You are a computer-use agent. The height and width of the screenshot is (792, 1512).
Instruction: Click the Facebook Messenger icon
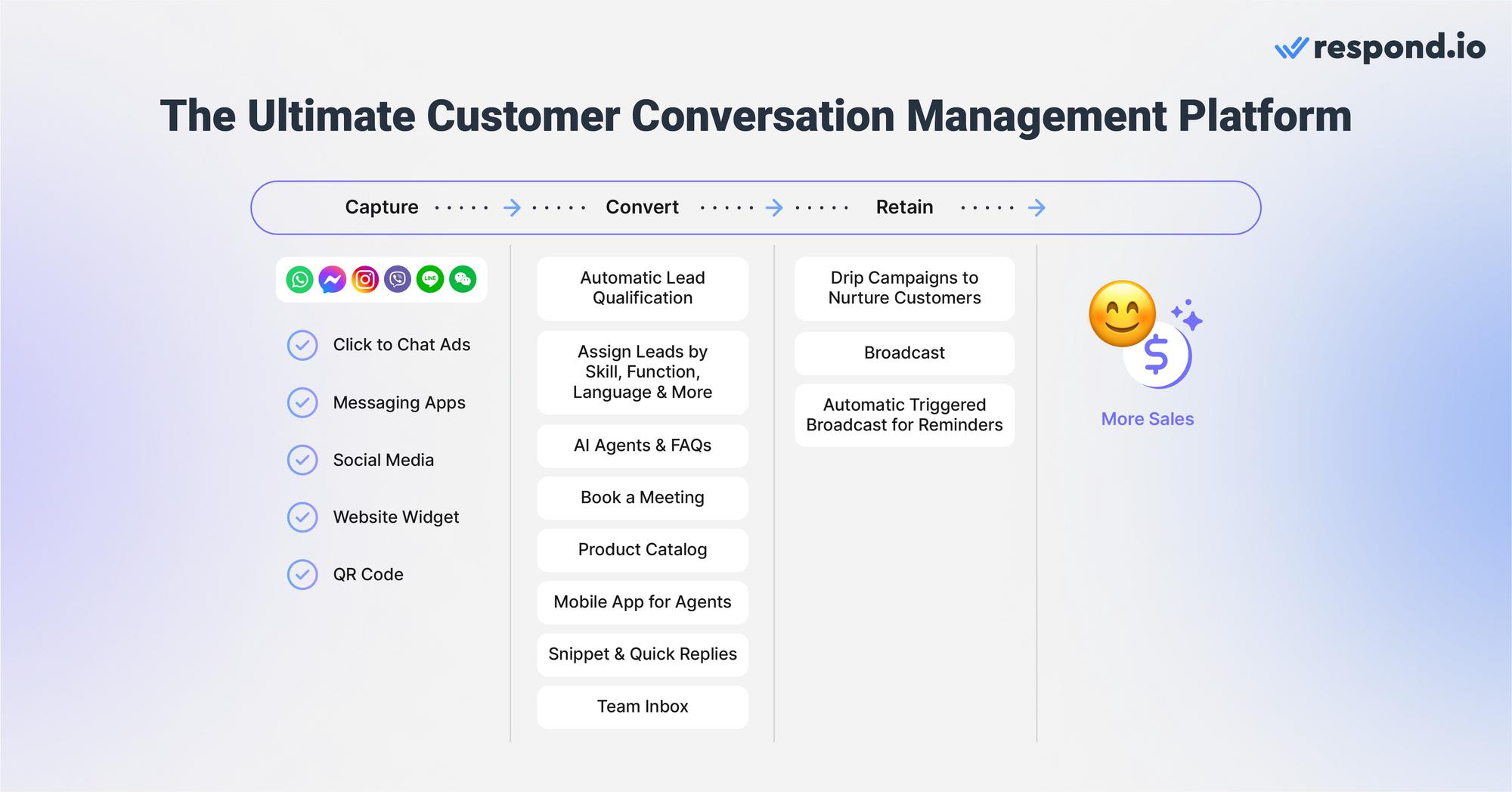tap(332, 280)
